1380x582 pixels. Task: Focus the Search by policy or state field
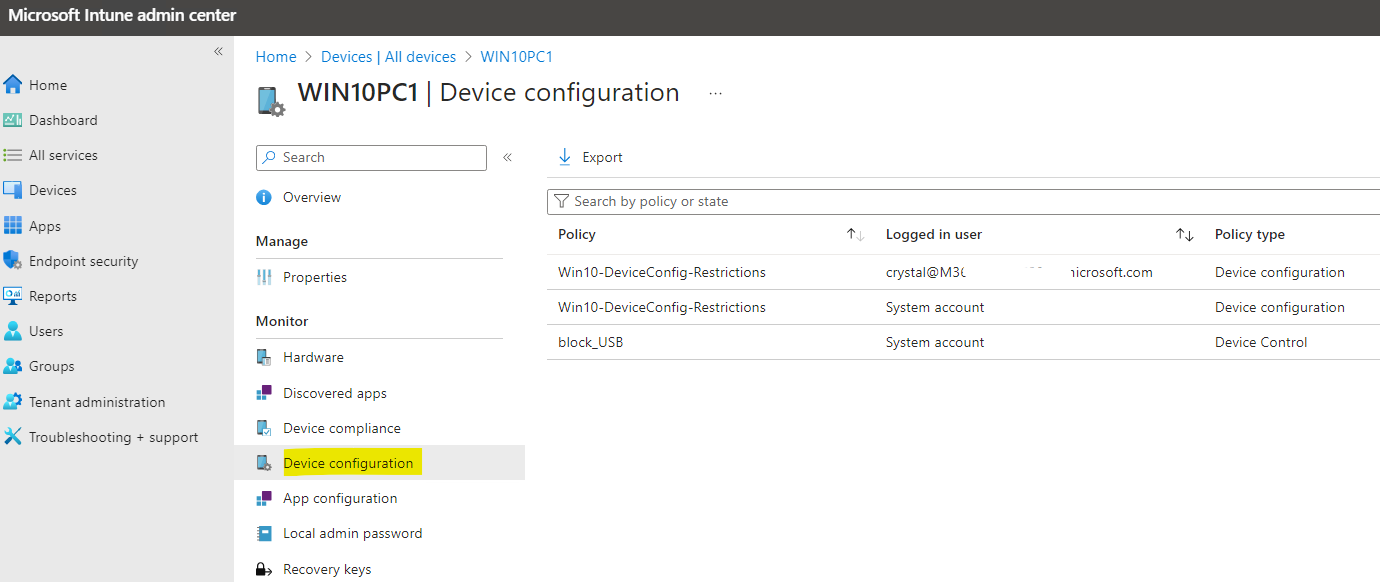click(x=963, y=201)
